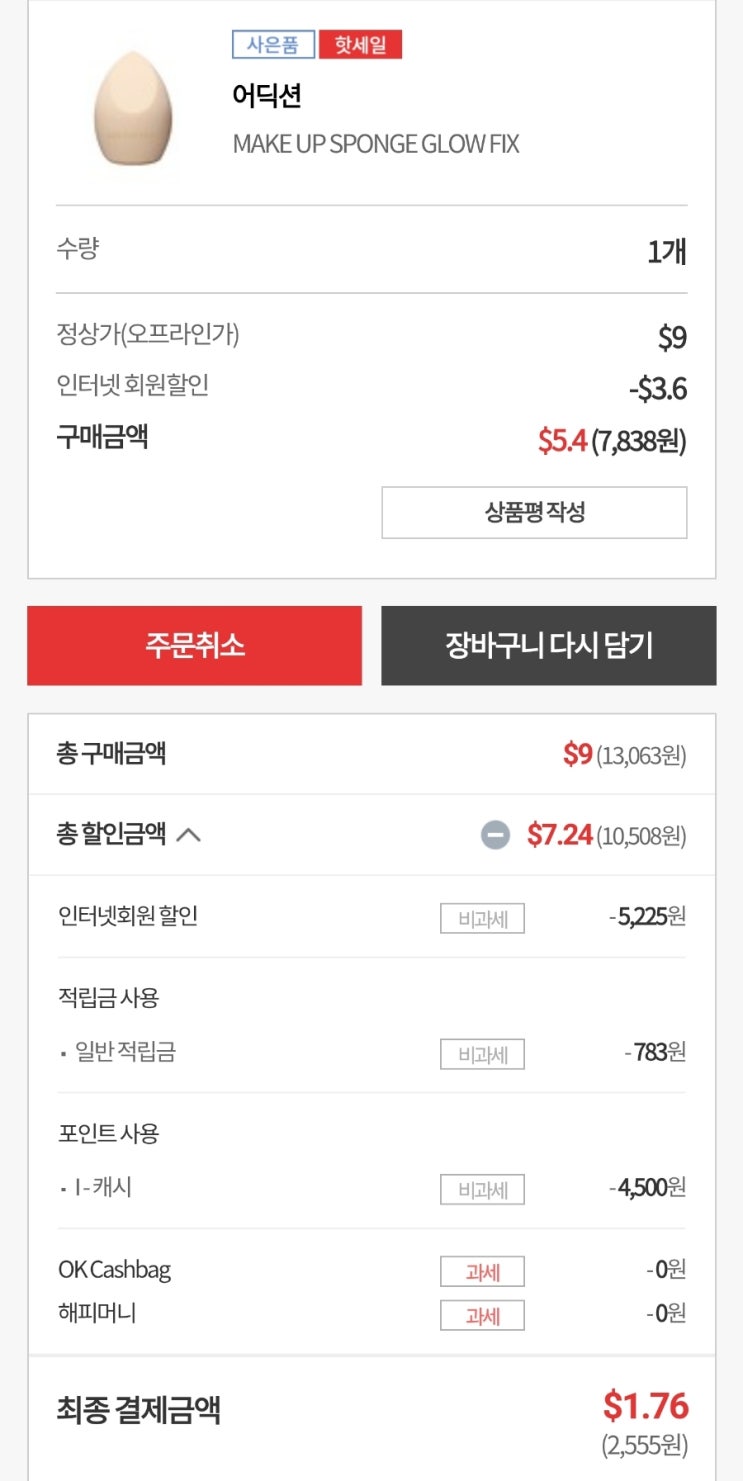Click the 총 할인금액 label
This screenshot has width=743, height=1481.
(111, 834)
